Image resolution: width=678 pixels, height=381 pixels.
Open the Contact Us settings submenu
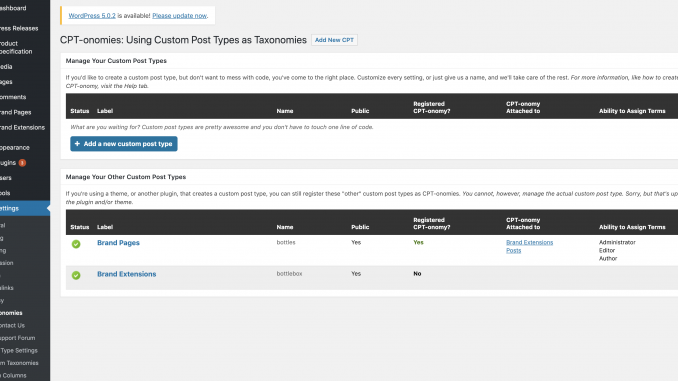tap(13, 325)
